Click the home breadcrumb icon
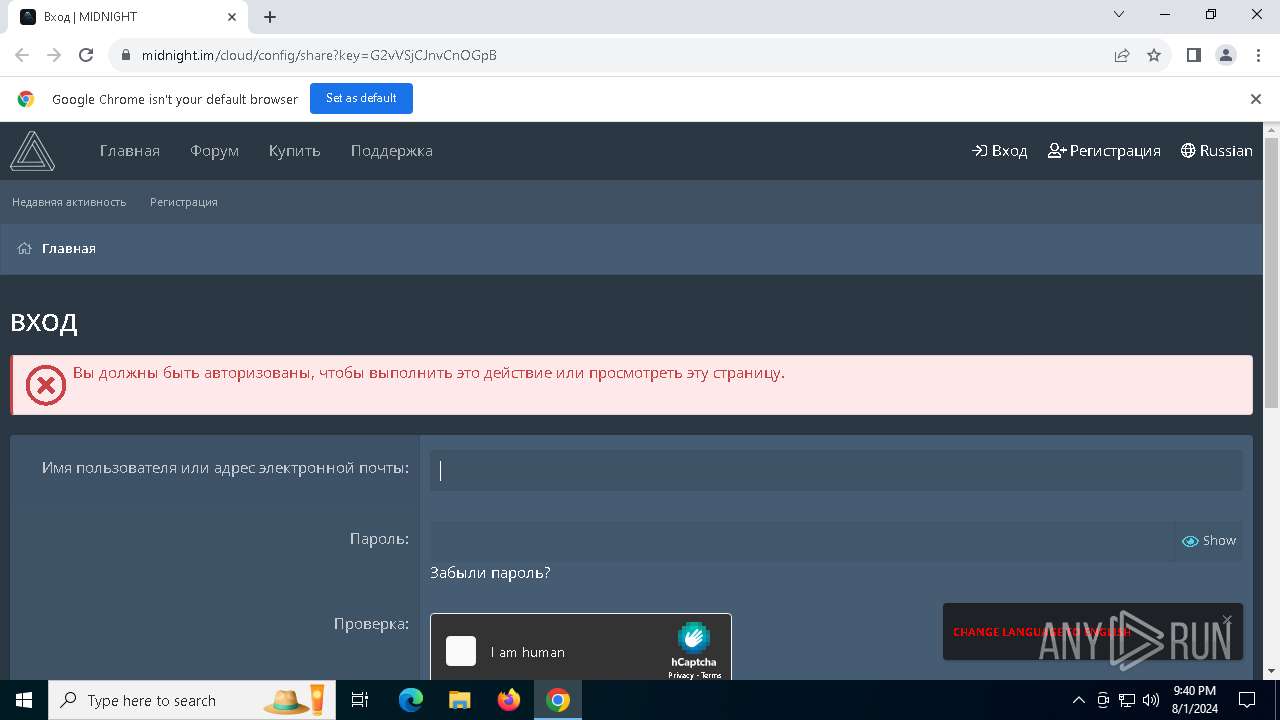The height and width of the screenshot is (720, 1280). pos(25,248)
